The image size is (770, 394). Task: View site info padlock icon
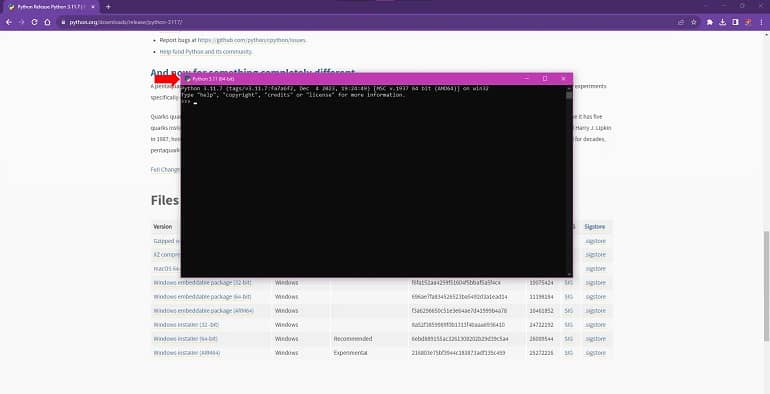pyautogui.click(x=63, y=22)
